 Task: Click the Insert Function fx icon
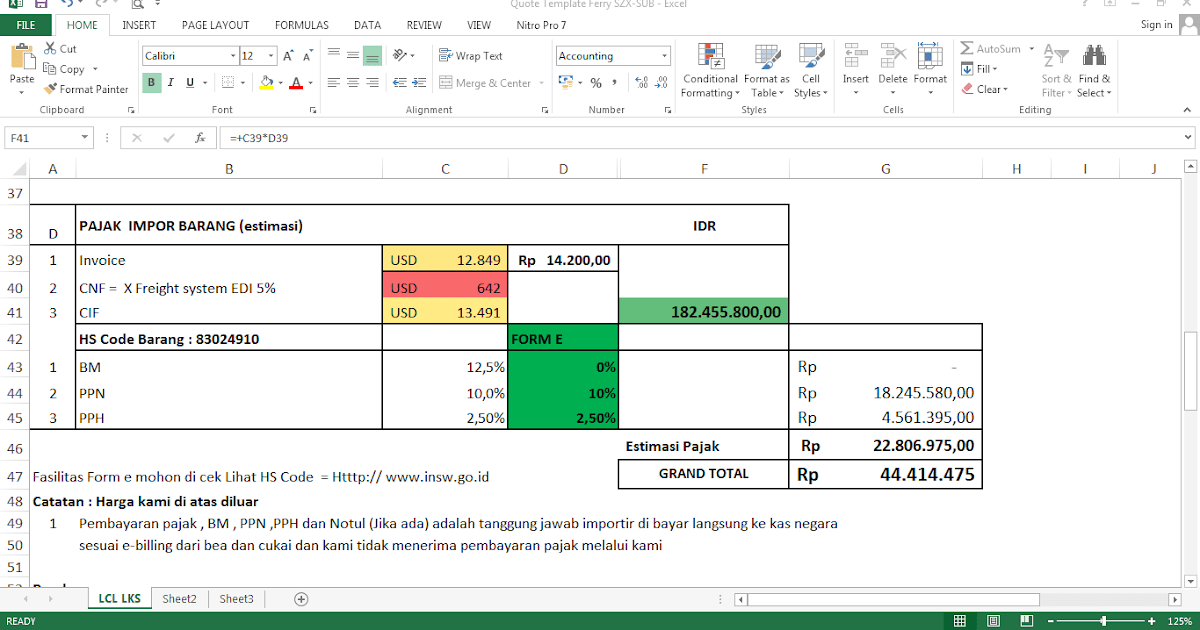[200, 138]
